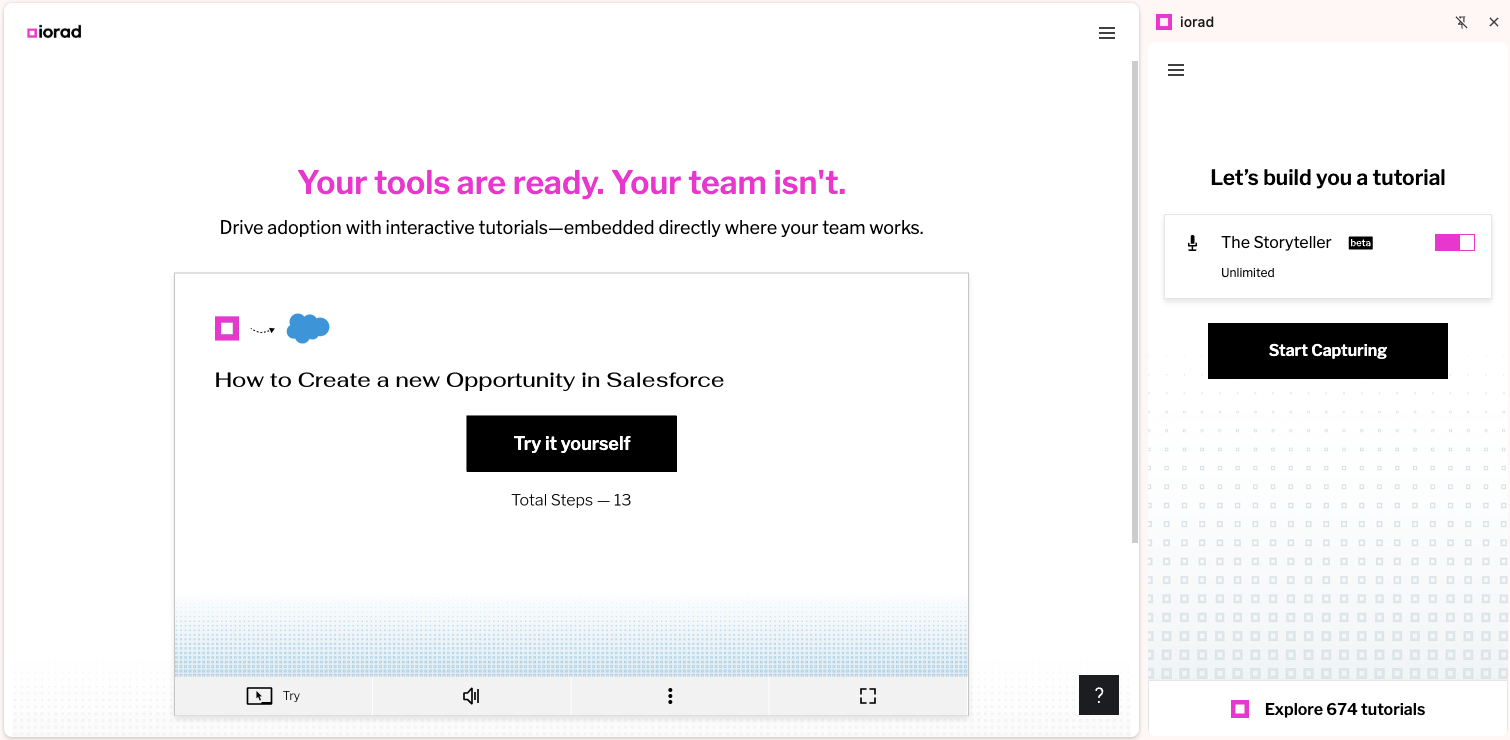Viewport: 1510px width, 740px height.
Task: Toggle The Storyteller switch off
Action: (x=1455, y=242)
